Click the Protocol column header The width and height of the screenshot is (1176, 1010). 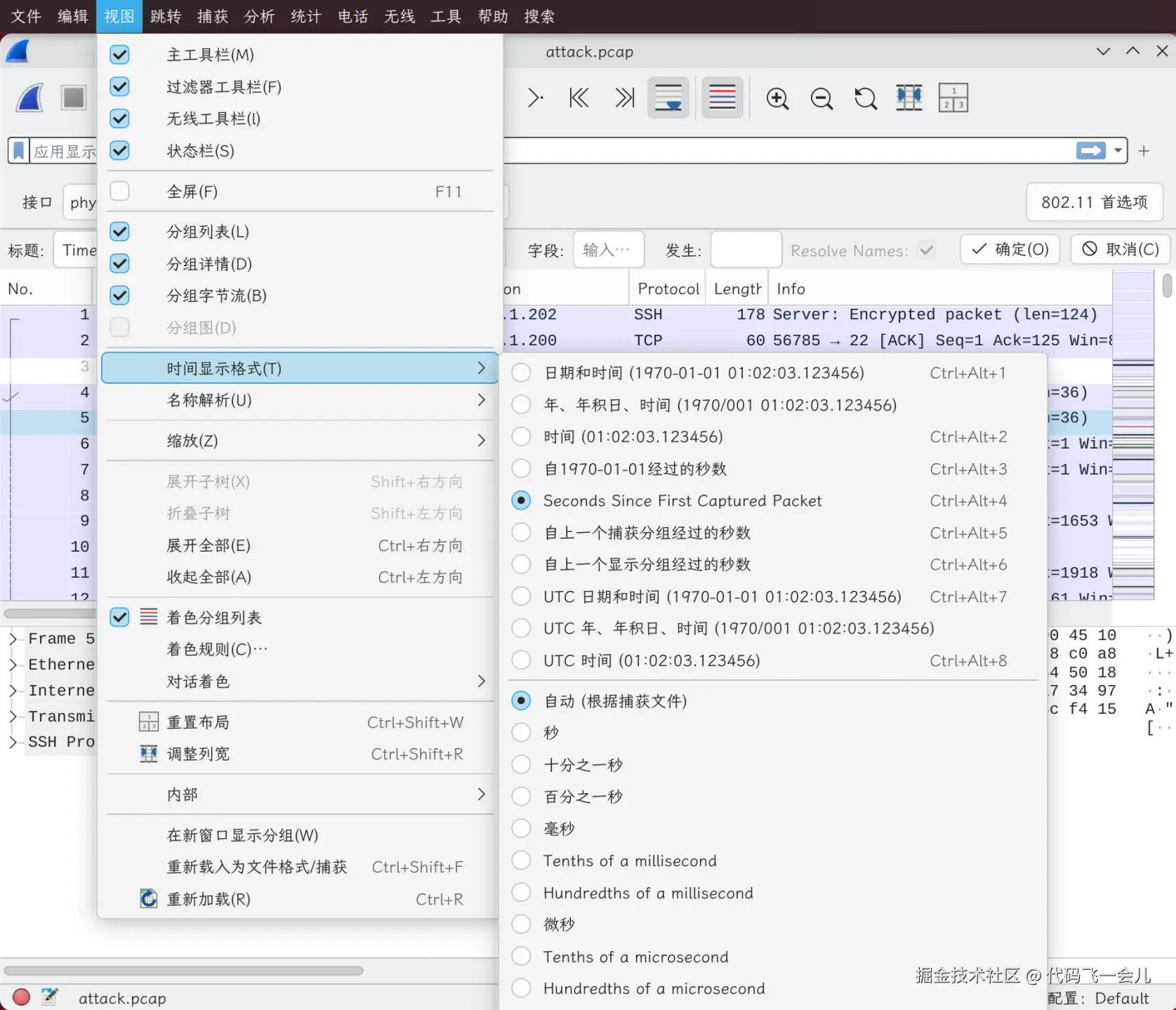tap(668, 289)
